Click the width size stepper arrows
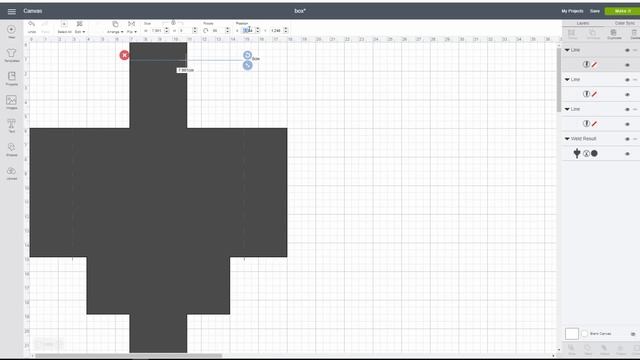This screenshot has height=360, width=640. [x=167, y=31]
